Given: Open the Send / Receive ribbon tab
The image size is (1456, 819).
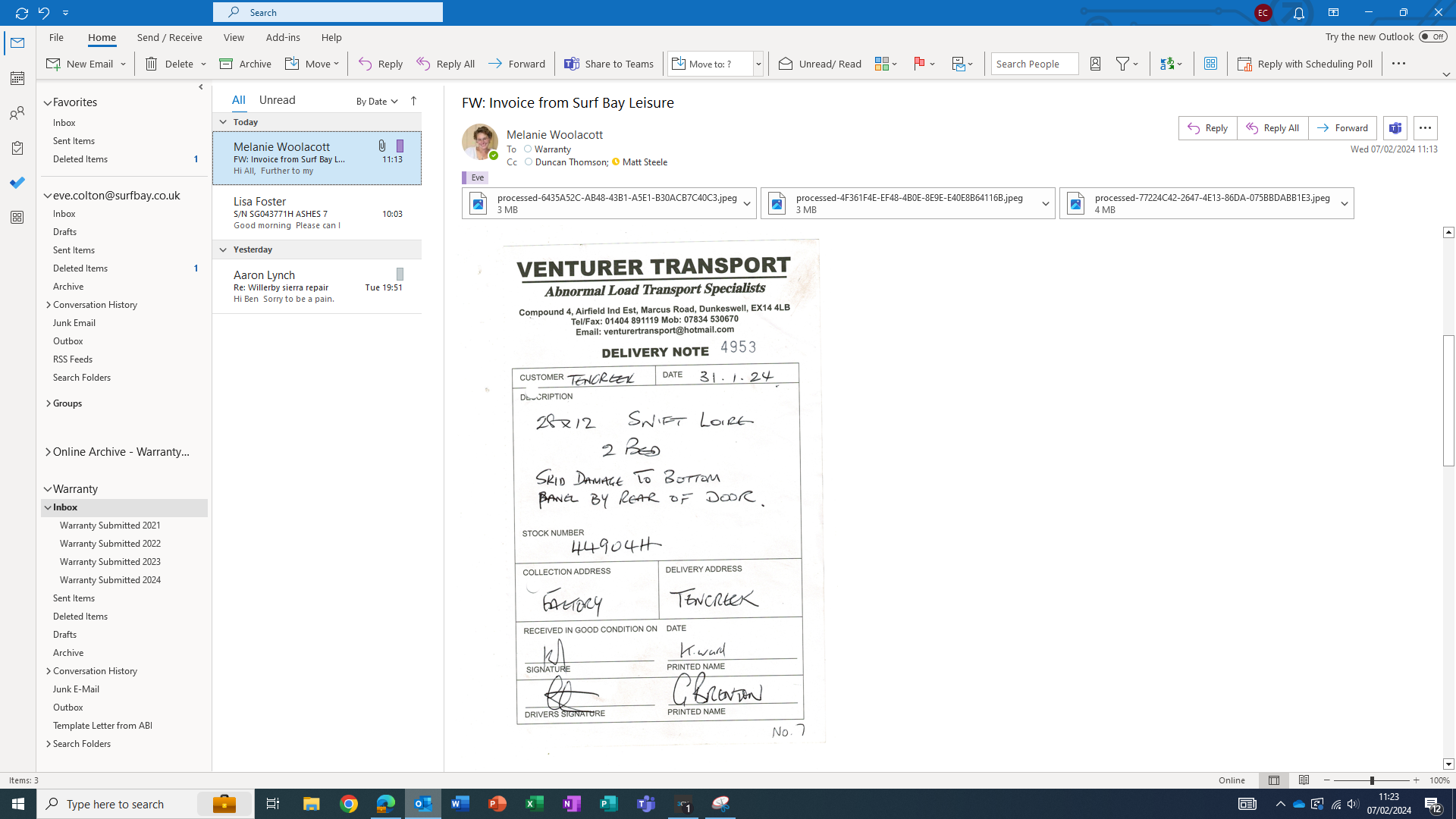Looking at the screenshot, I should [x=169, y=37].
